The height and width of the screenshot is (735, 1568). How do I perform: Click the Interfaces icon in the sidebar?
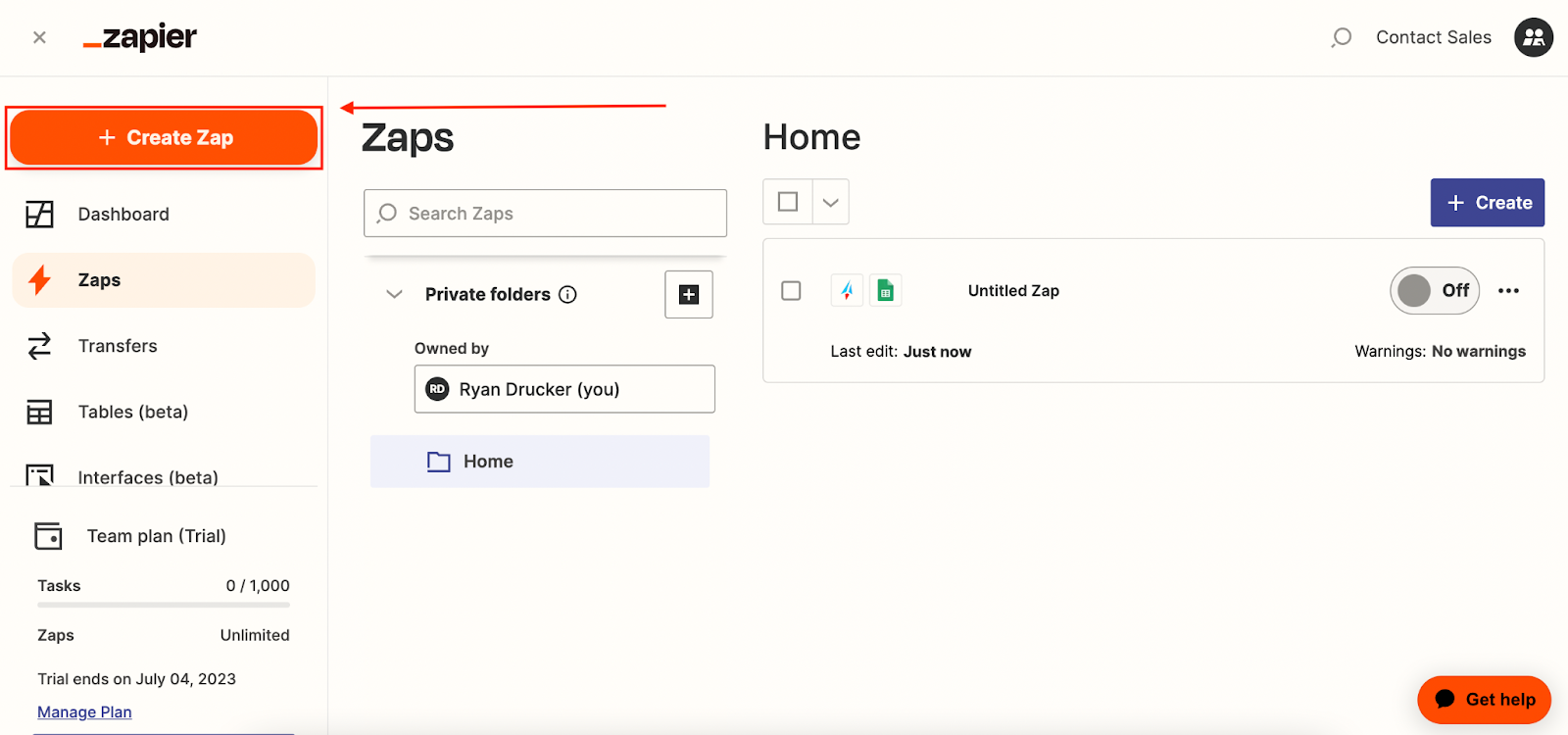tap(39, 475)
